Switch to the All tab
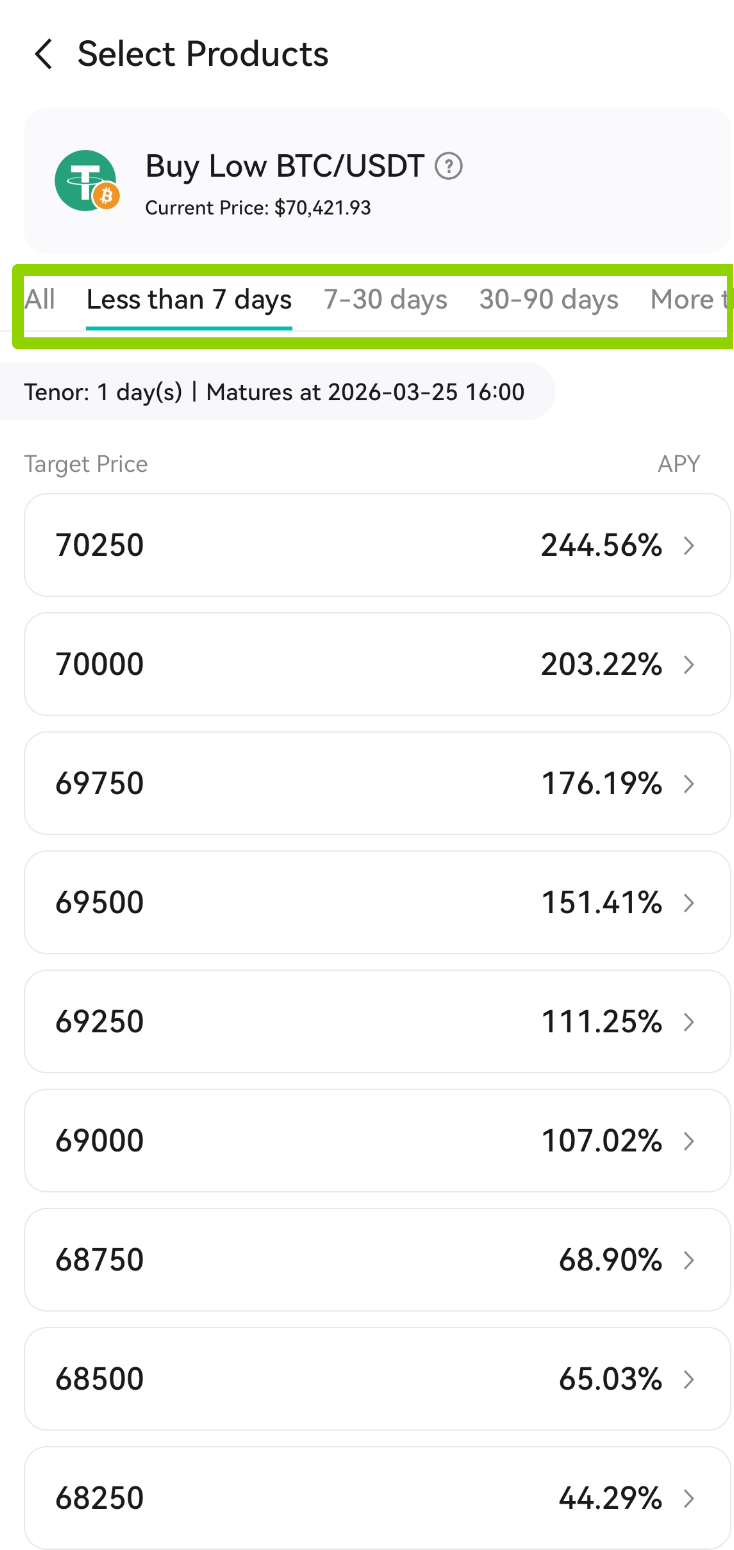Image resolution: width=734 pixels, height=1550 pixels. click(40, 300)
